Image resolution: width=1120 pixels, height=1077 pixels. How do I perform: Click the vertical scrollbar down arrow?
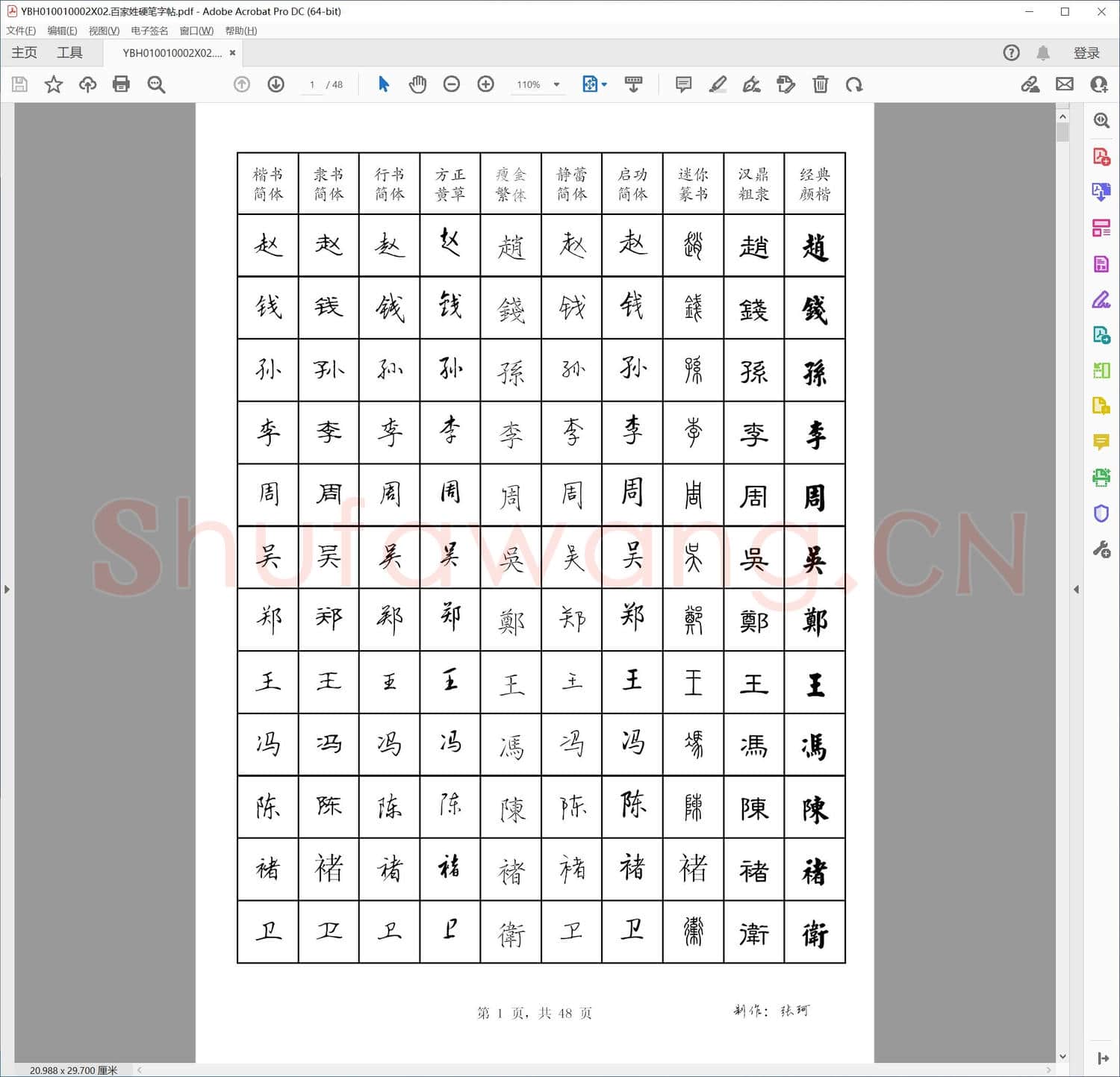[x=1063, y=1056]
